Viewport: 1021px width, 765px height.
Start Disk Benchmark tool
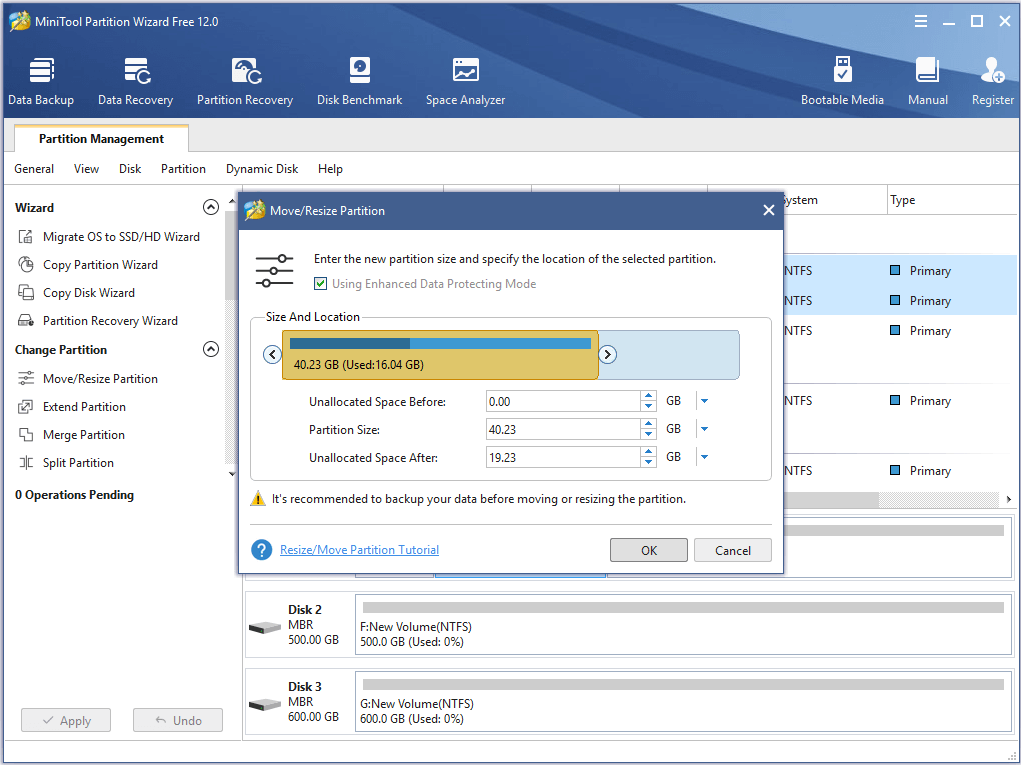coord(359,81)
